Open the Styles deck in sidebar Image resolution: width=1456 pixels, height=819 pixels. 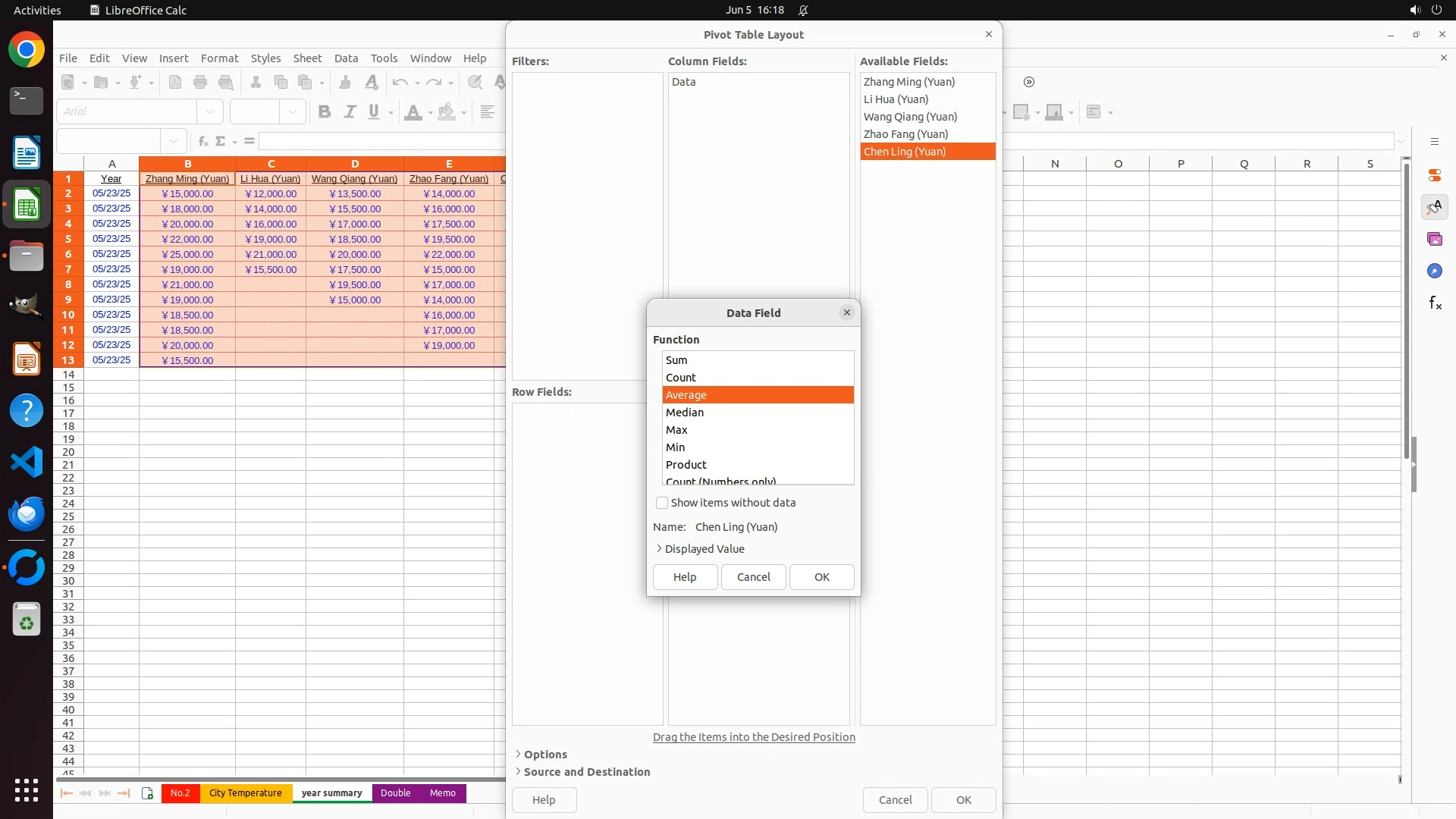click(x=1434, y=207)
